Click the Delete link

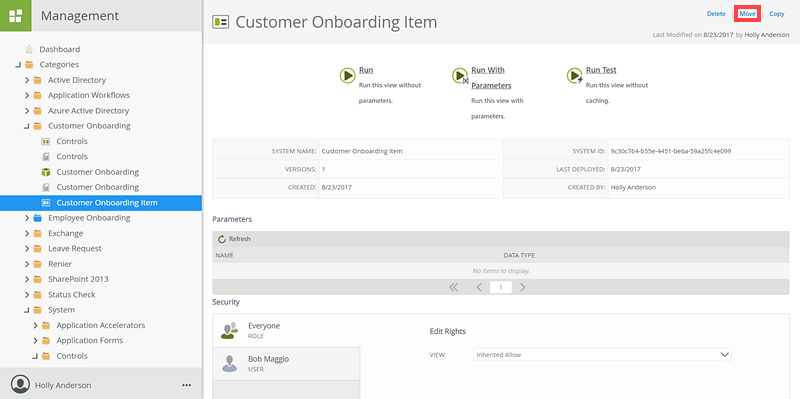716,14
